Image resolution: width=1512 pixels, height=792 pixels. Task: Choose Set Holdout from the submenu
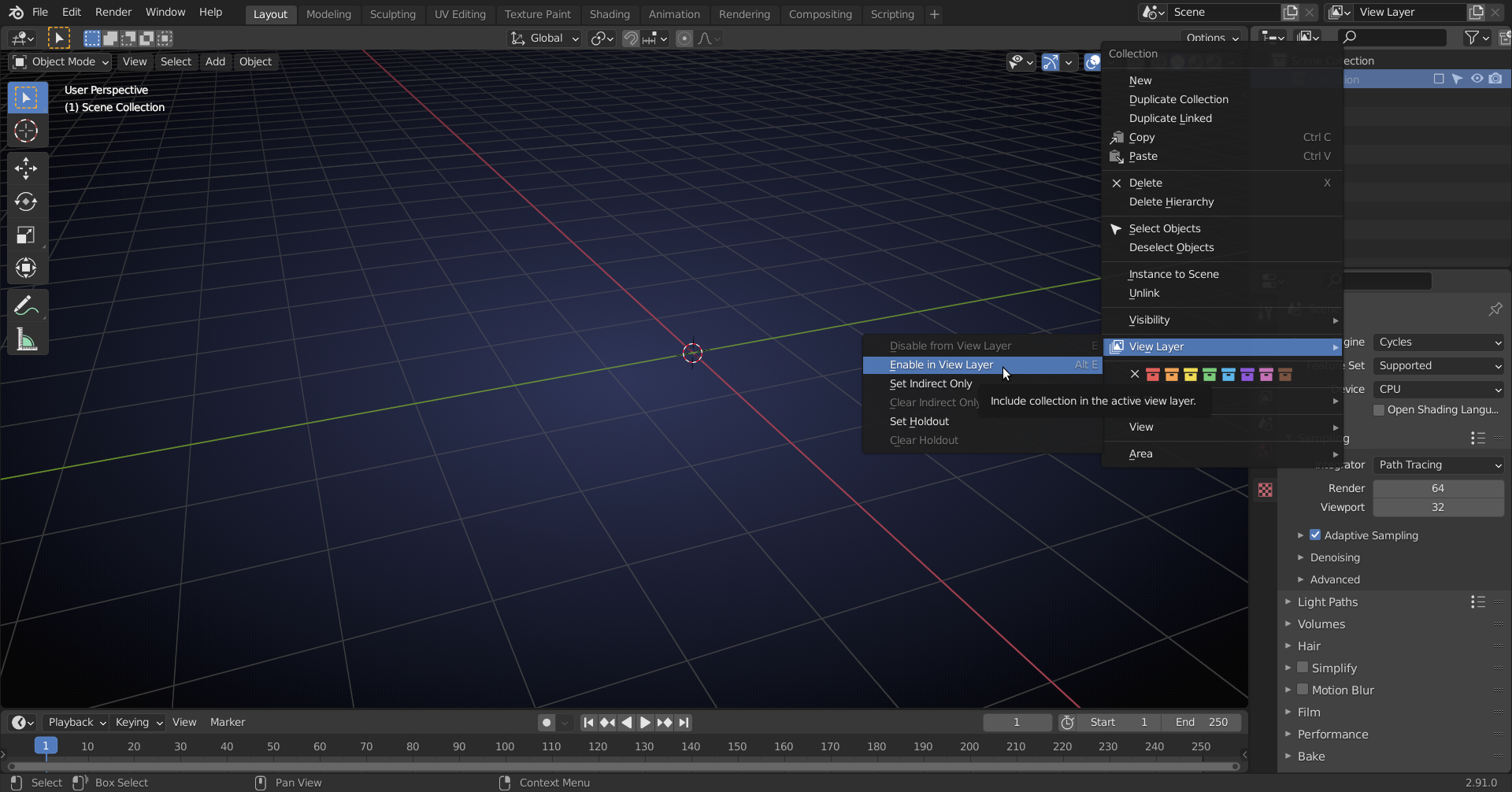point(982,422)
